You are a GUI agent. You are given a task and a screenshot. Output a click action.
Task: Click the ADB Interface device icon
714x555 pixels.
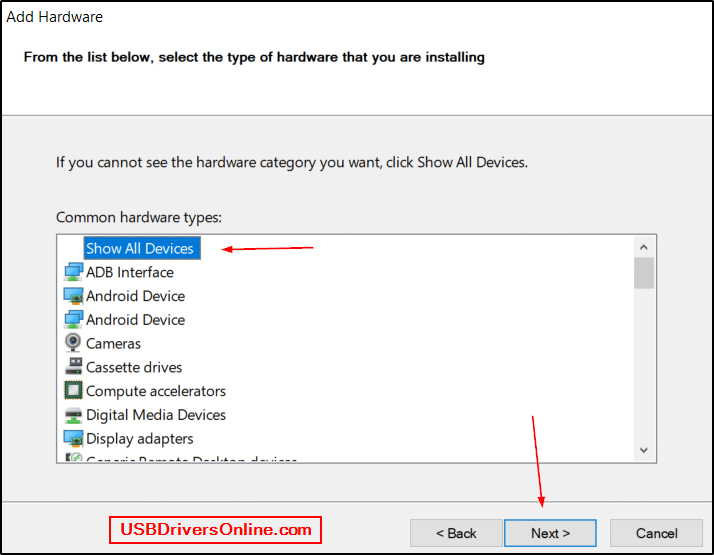[73, 272]
